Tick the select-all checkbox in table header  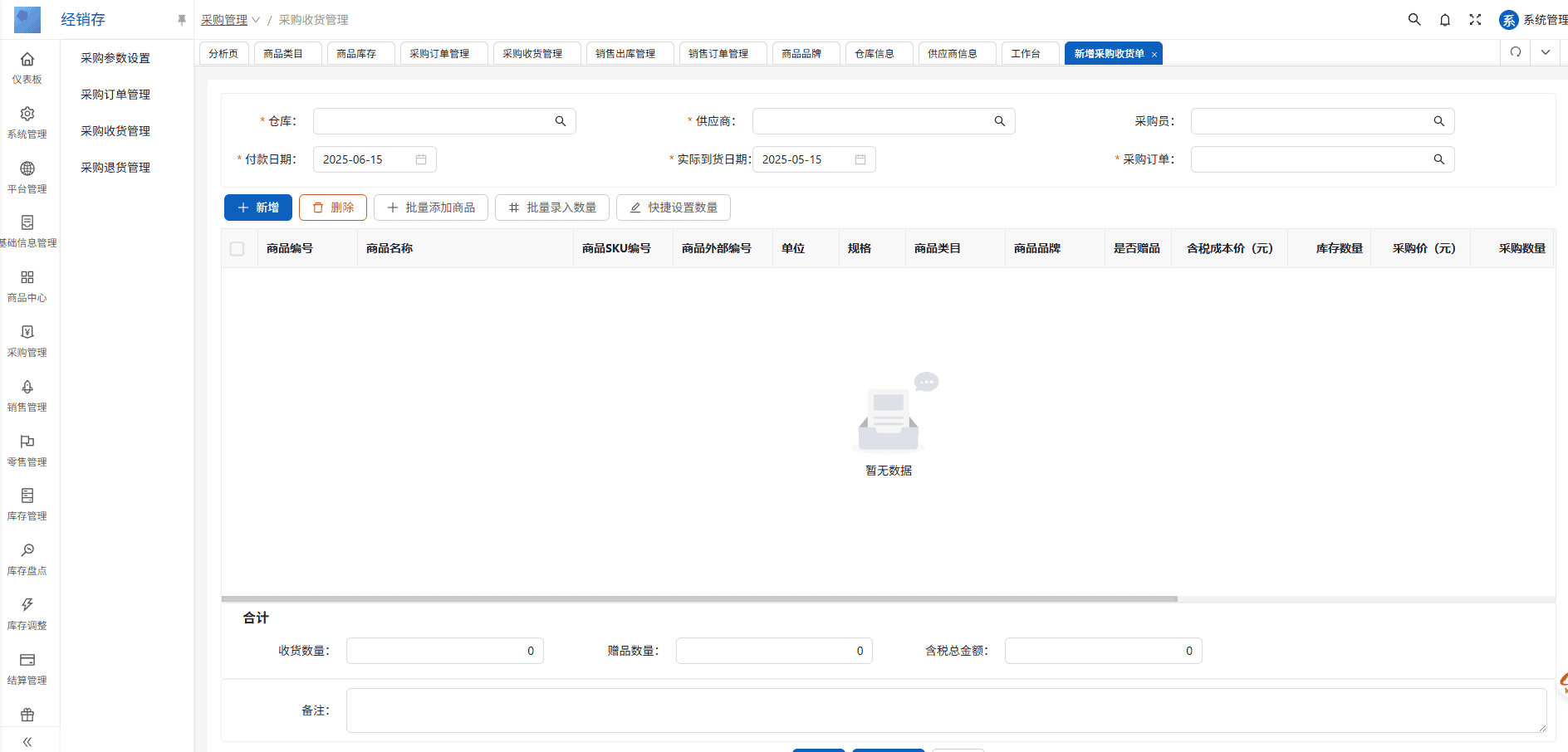pos(238,249)
